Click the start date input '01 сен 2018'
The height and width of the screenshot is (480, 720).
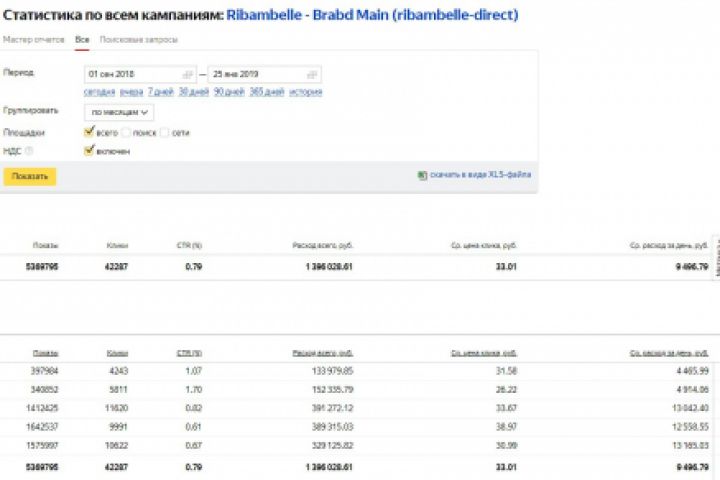[x=141, y=74]
